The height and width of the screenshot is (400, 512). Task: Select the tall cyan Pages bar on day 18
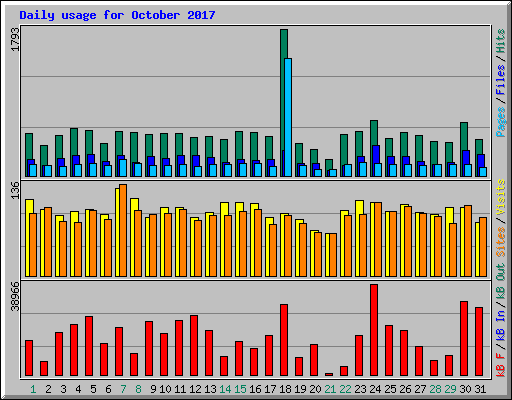pyautogui.click(x=288, y=117)
